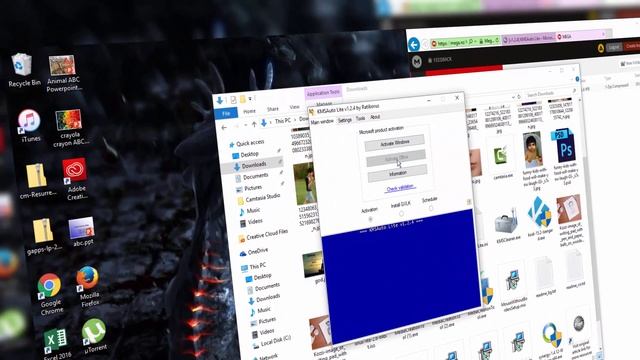Open Animal ABC Powerpoint desktop file
Screen dimensions: 640x360
click(63, 73)
